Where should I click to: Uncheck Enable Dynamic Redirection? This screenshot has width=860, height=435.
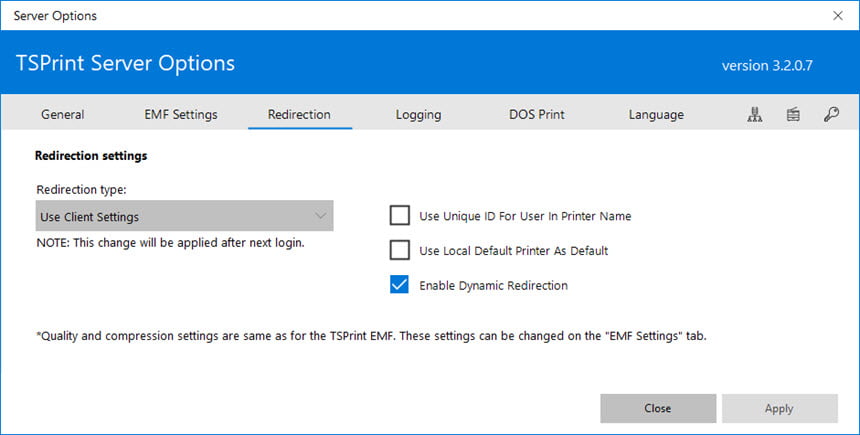[x=399, y=285]
